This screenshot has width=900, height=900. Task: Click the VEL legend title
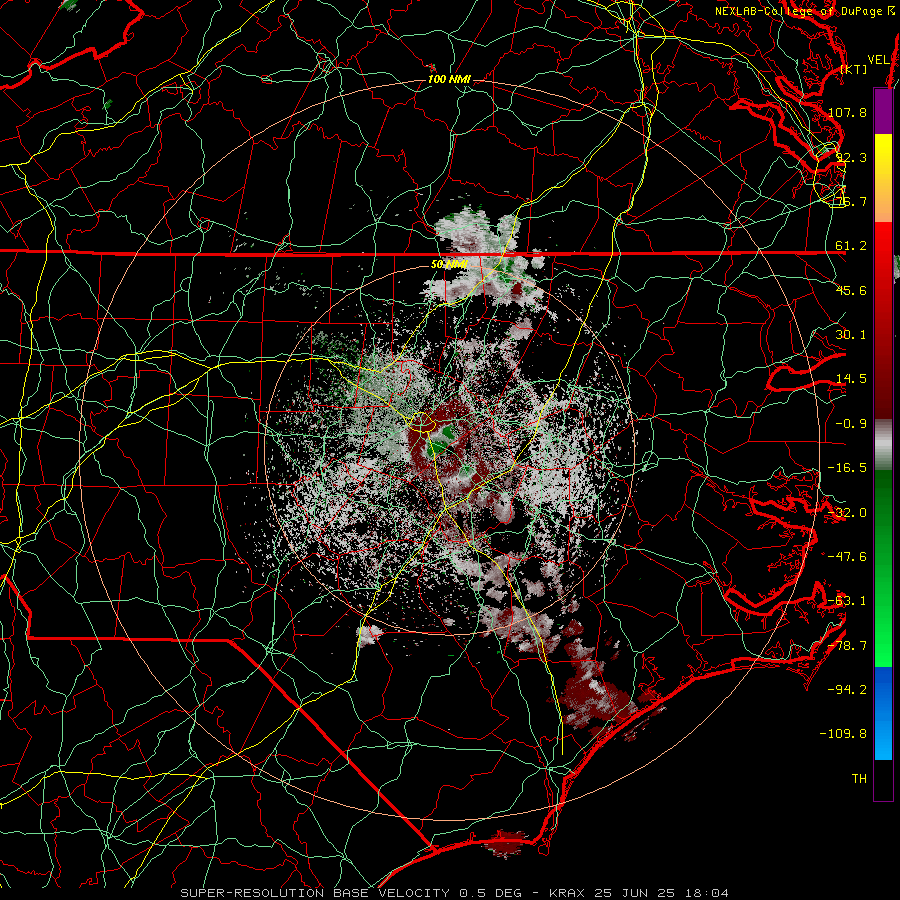(x=878, y=60)
